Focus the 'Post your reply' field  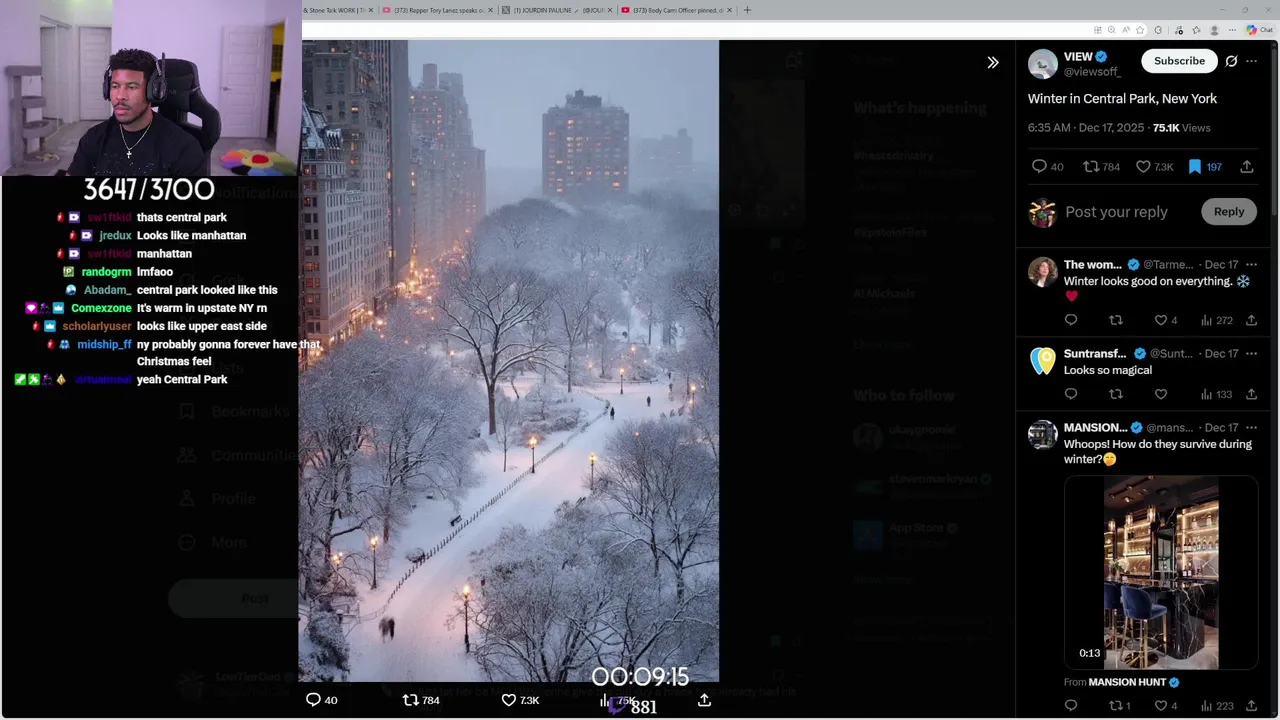(x=1116, y=212)
